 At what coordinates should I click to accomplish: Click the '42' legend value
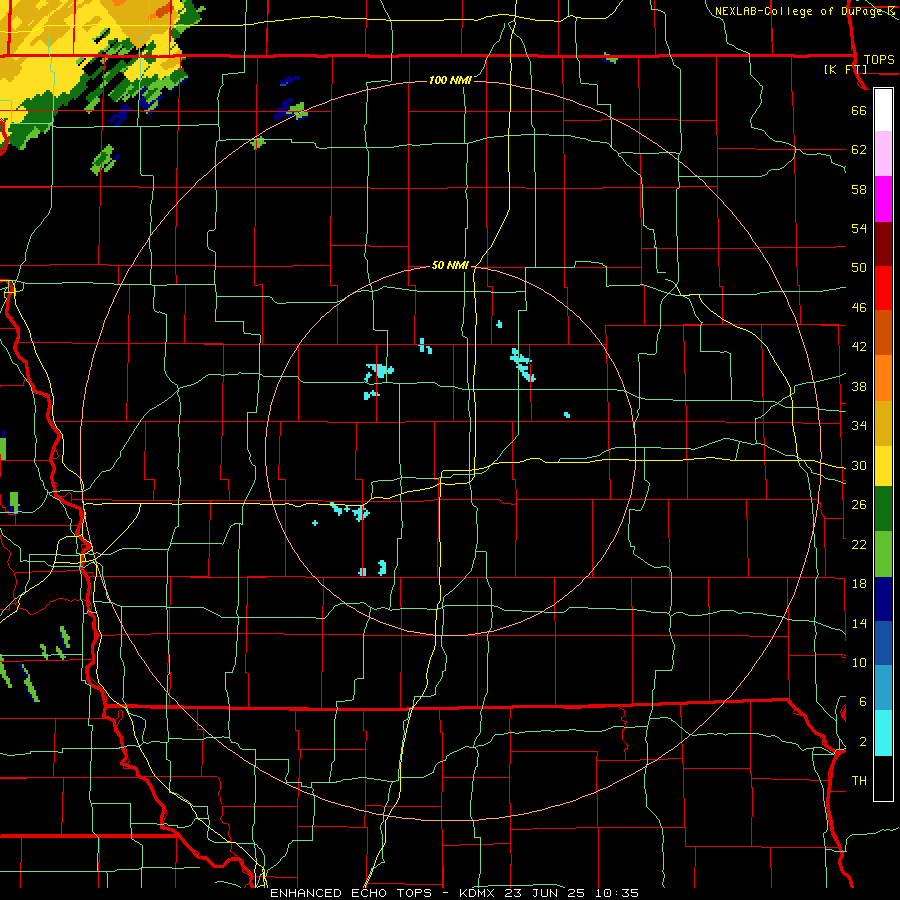(x=859, y=347)
